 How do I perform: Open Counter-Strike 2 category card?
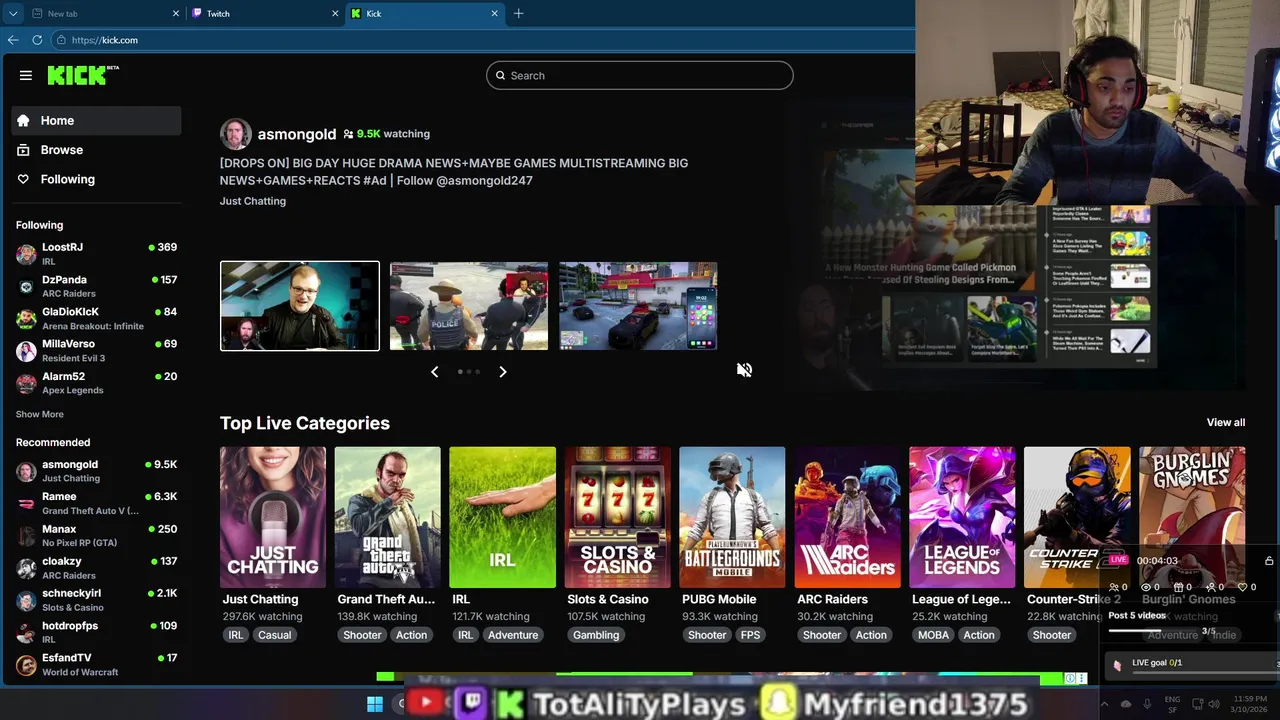1077,517
